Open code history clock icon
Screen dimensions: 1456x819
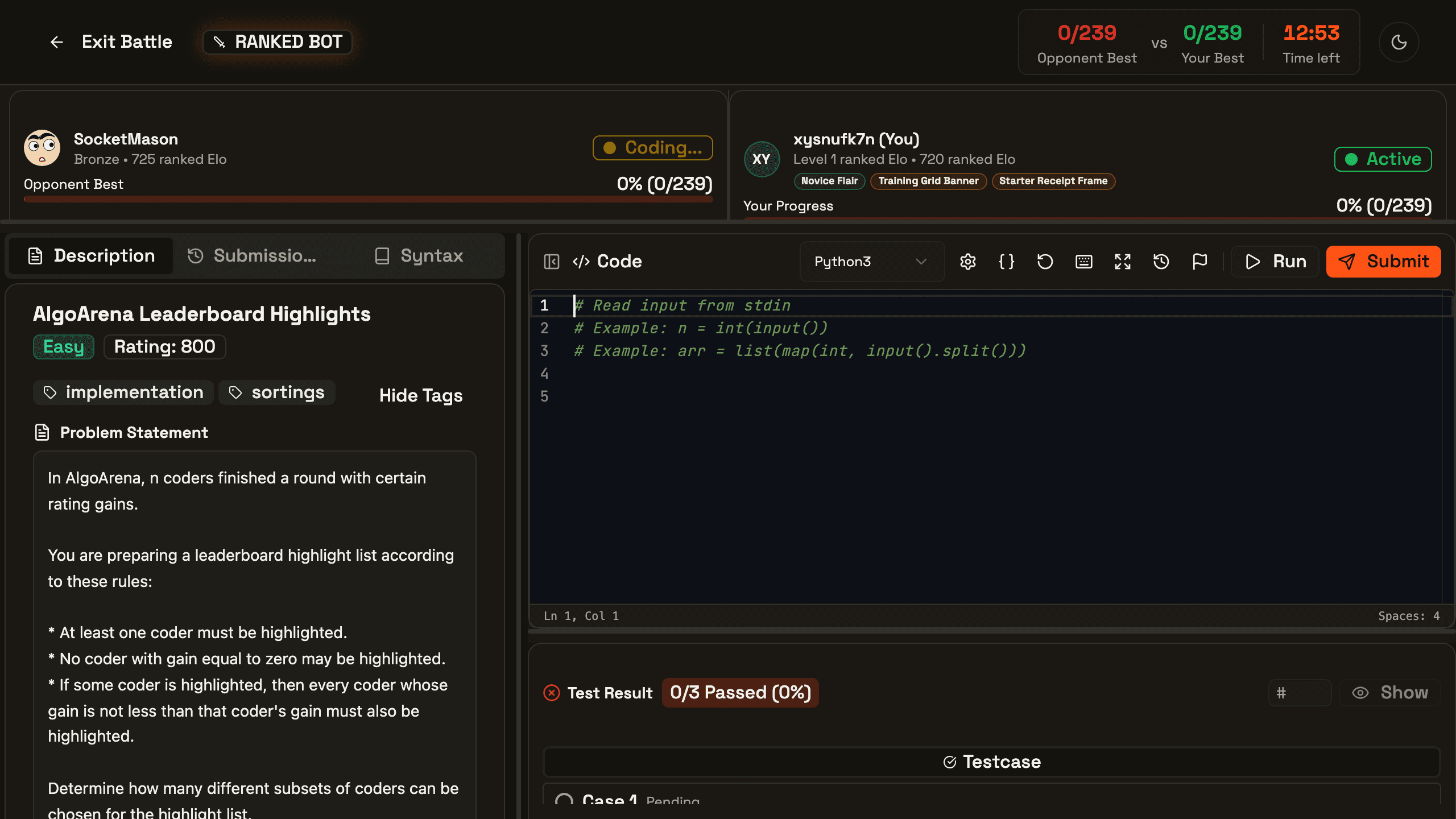pyautogui.click(x=1161, y=262)
